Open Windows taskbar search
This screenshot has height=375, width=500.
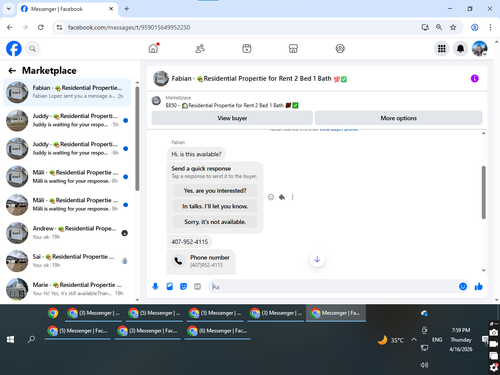(x=31, y=339)
